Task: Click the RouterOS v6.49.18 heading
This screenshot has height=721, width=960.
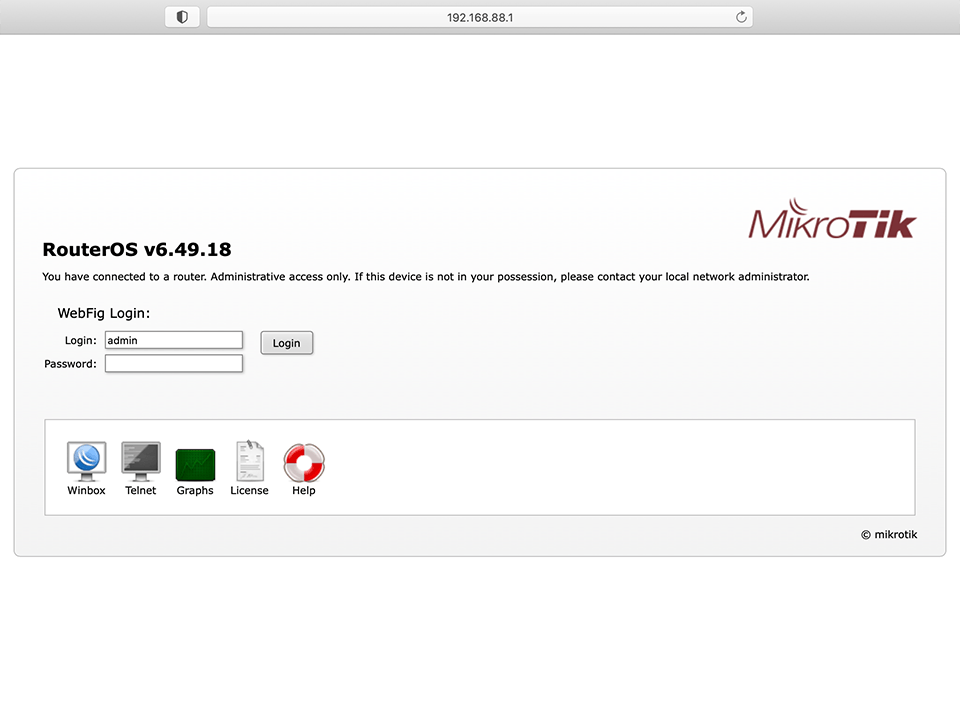Action: [137, 250]
